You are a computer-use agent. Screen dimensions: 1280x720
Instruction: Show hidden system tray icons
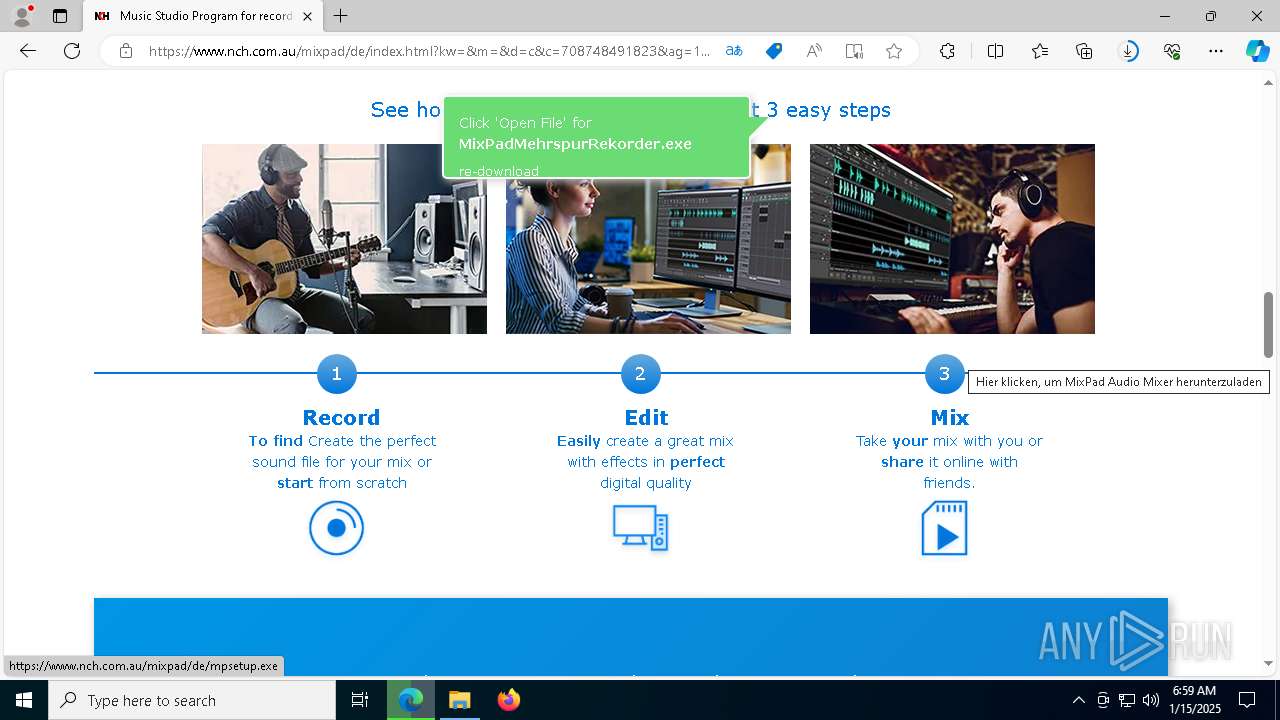[1078, 700]
